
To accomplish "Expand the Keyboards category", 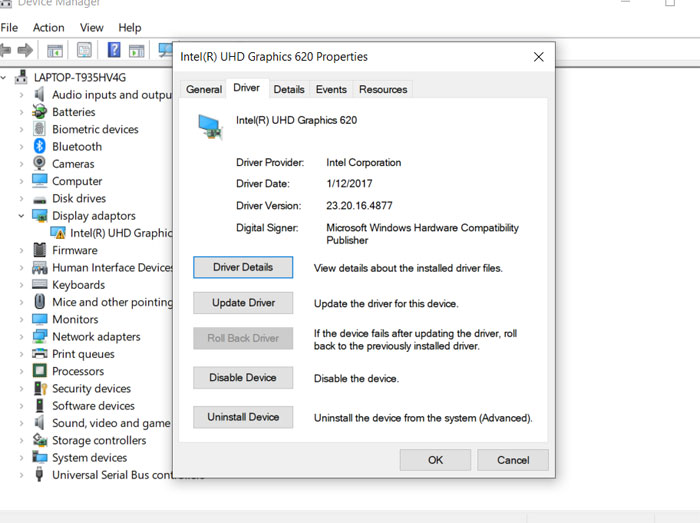I will point(21,285).
